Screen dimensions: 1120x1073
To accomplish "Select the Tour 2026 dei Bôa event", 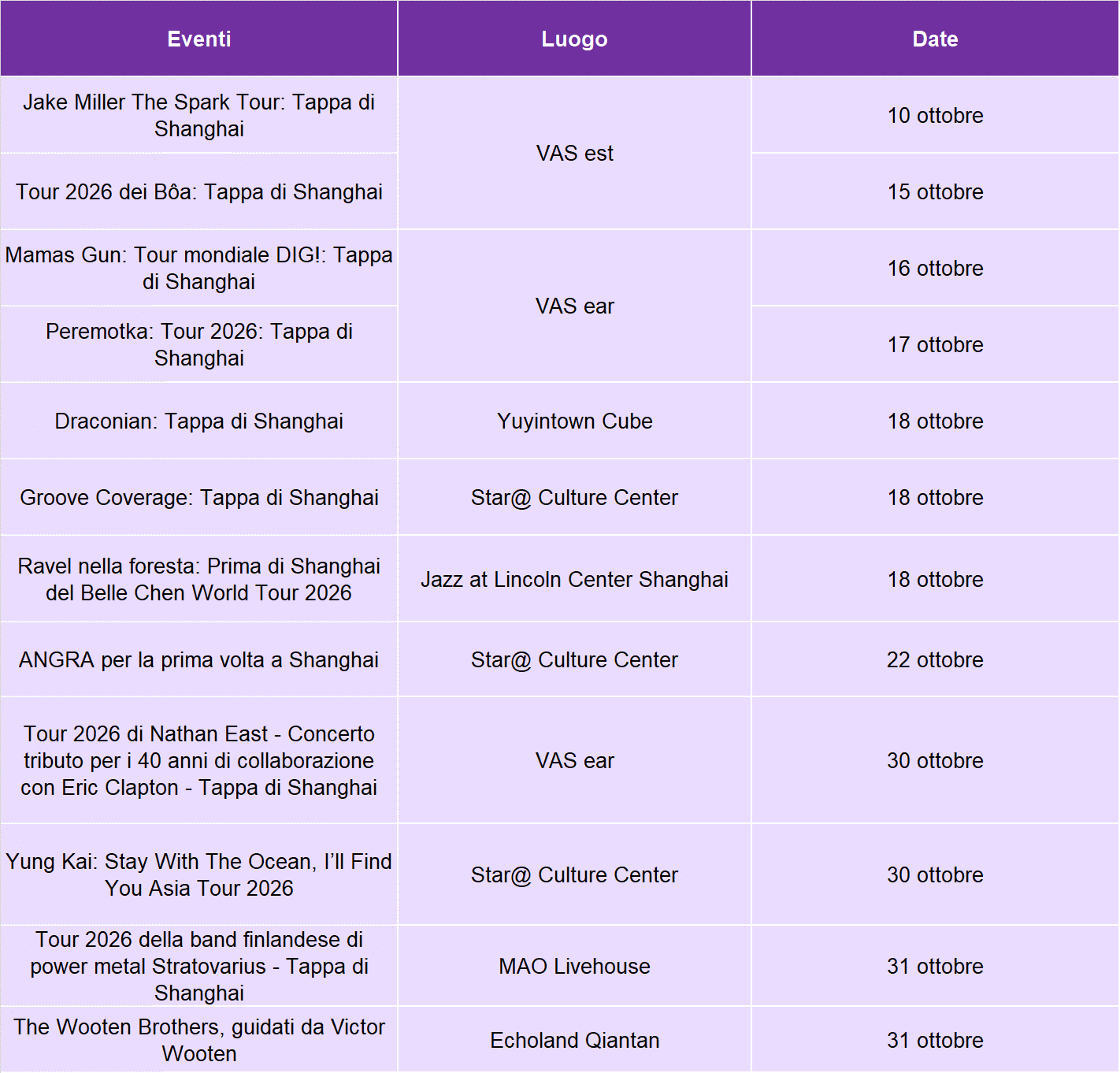I will pos(199,191).
